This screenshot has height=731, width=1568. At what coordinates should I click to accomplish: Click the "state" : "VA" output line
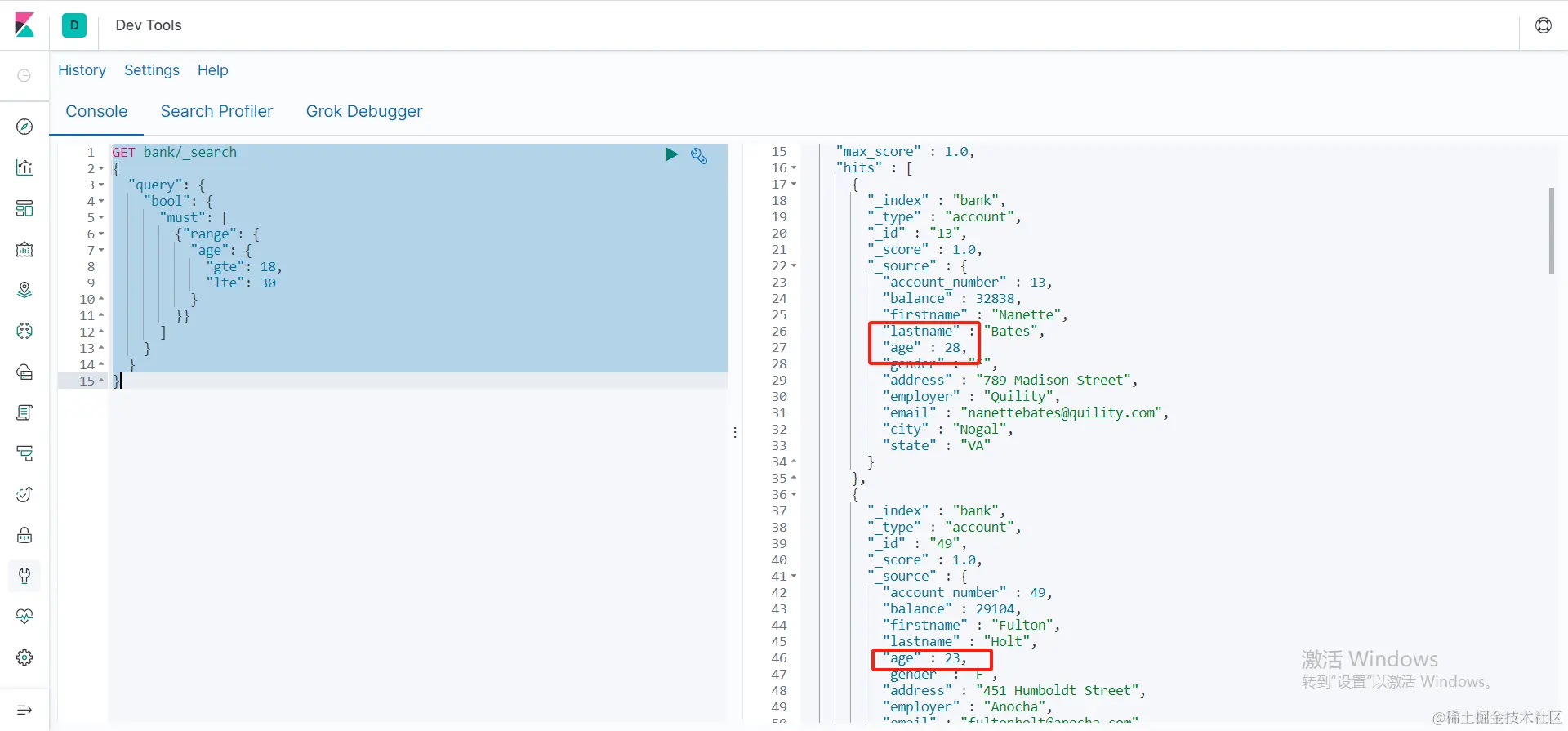[x=937, y=446]
